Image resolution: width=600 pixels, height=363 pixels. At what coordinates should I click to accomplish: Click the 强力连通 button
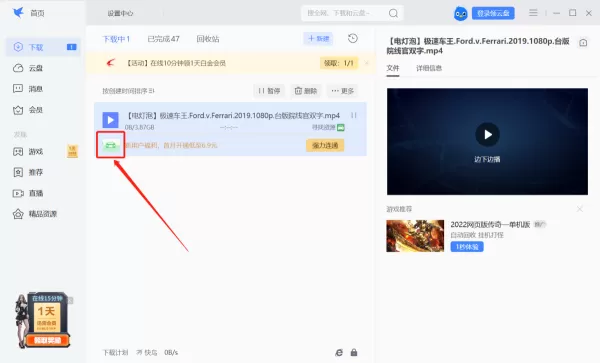(x=325, y=145)
